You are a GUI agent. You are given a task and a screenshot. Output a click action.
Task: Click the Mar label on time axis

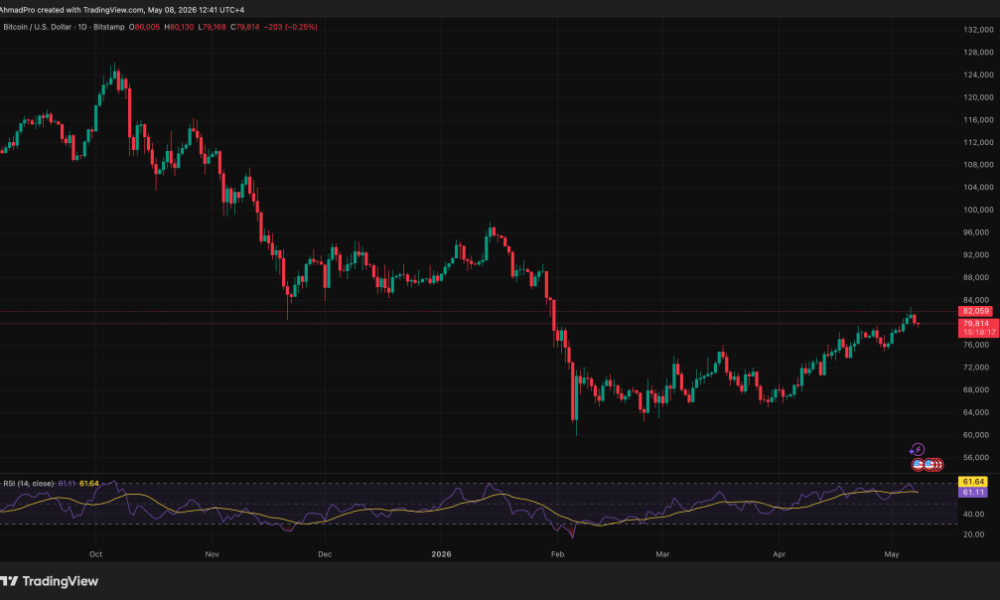click(663, 554)
